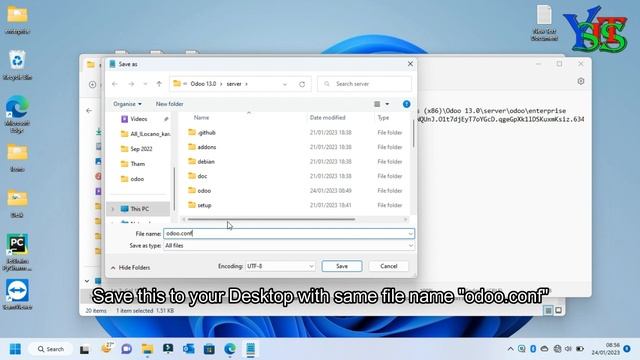Click the Save button
This screenshot has width=640, height=360.
[x=342, y=266]
